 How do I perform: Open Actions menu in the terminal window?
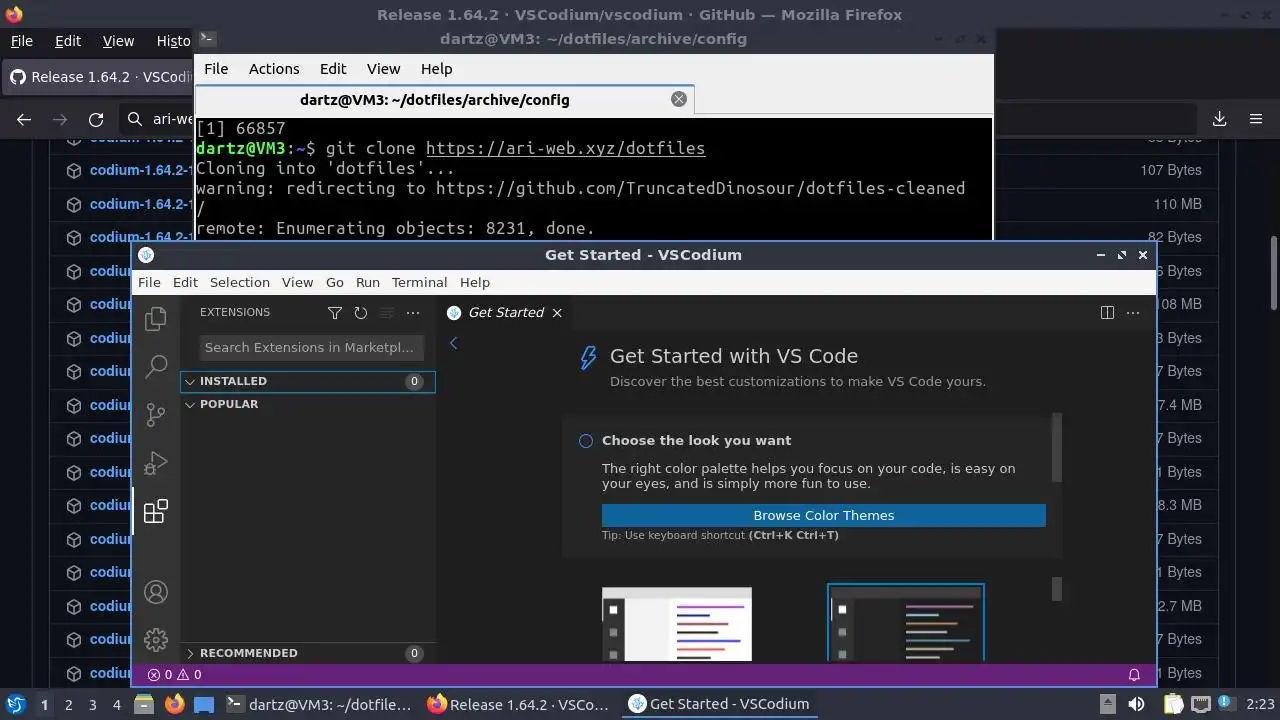(x=274, y=69)
